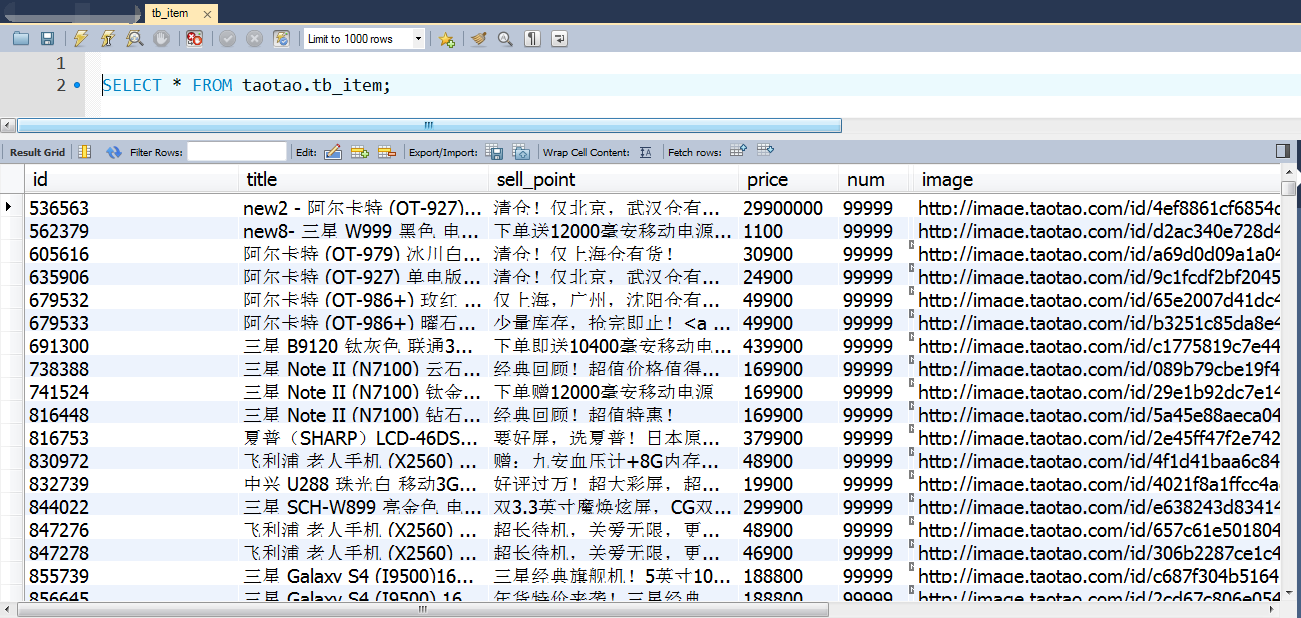Beautify query with broom icon

pos(479,39)
